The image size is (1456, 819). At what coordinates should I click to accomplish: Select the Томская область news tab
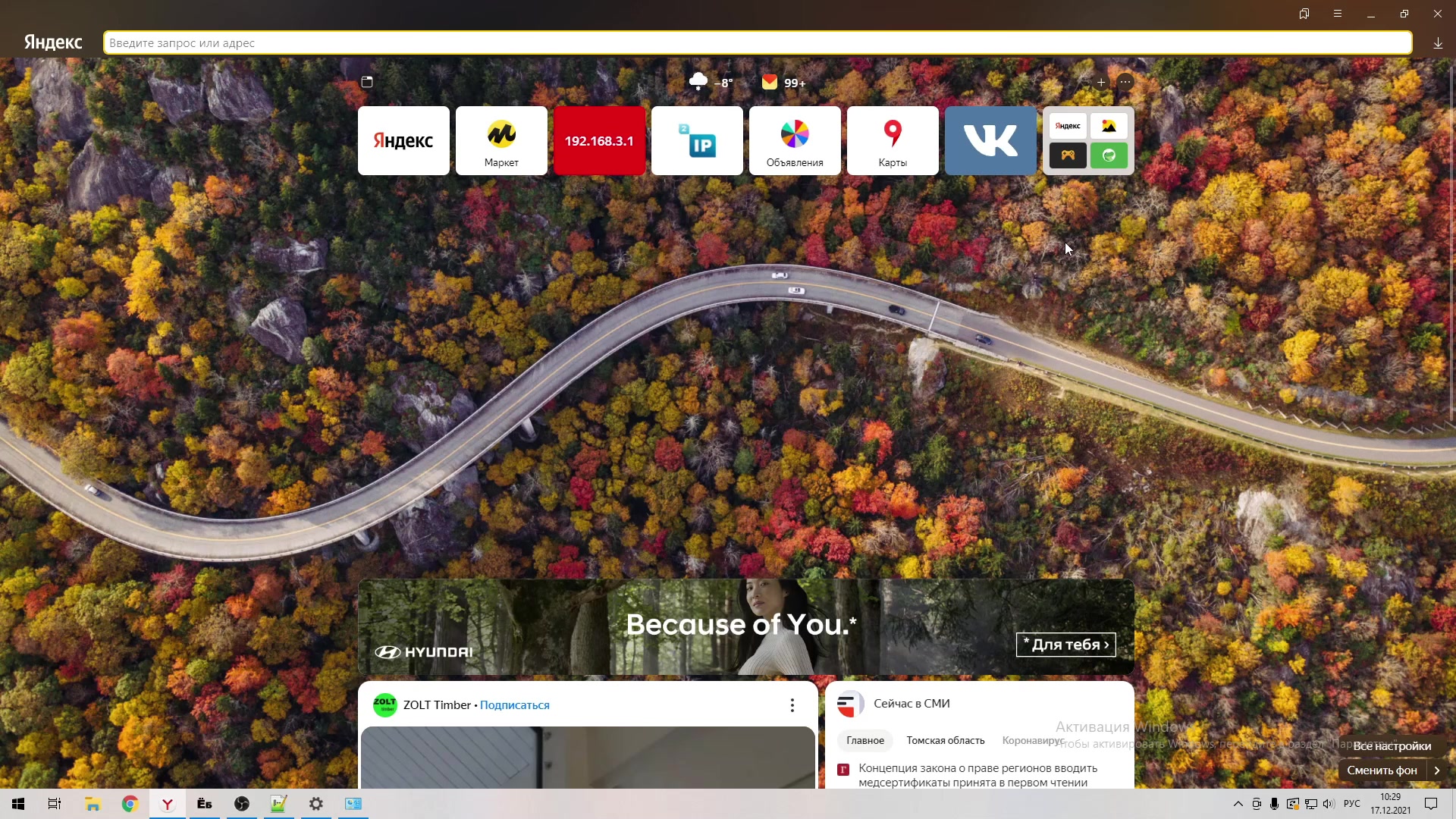pos(945,740)
